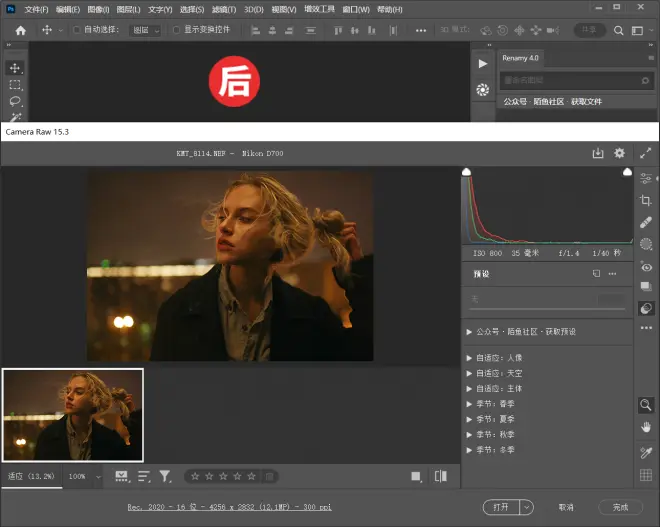The height and width of the screenshot is (527, 660).
Task: Select the Red Eye removal tool
Action: click(646, 267)
